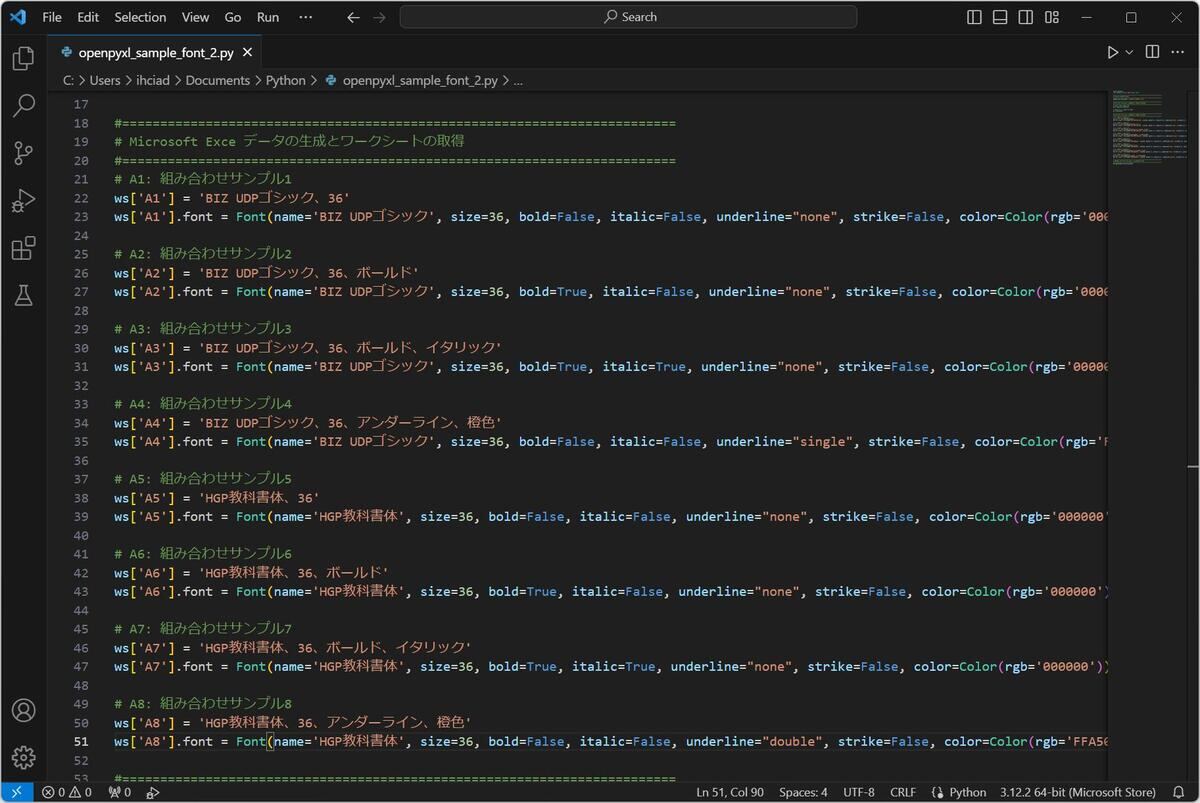The width and height of the screenshot is (1200, 803).
Task: Run the Python file
Action: click(x=1112, y=52)
